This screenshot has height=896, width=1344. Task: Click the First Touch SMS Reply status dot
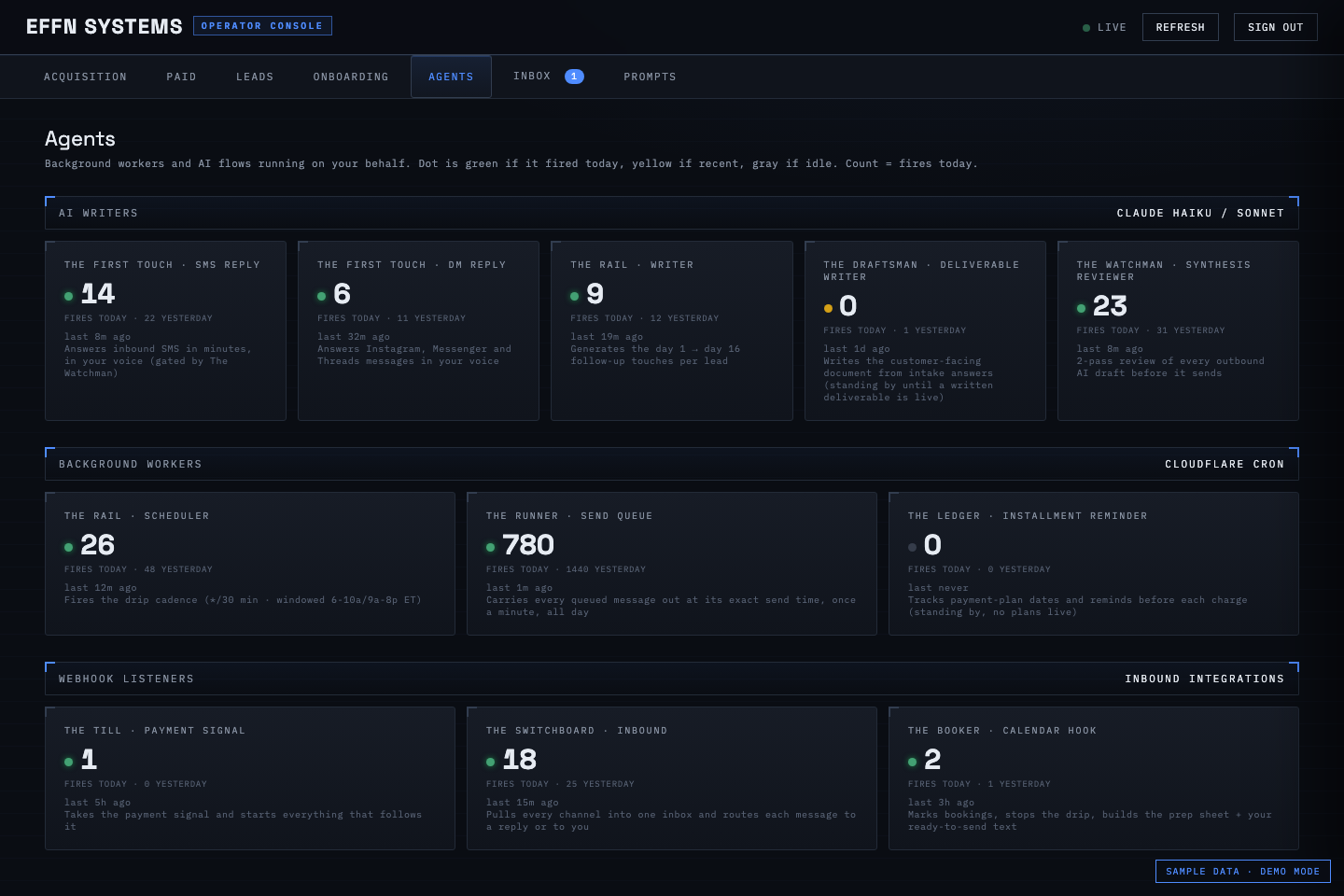(x=68, y=296)
